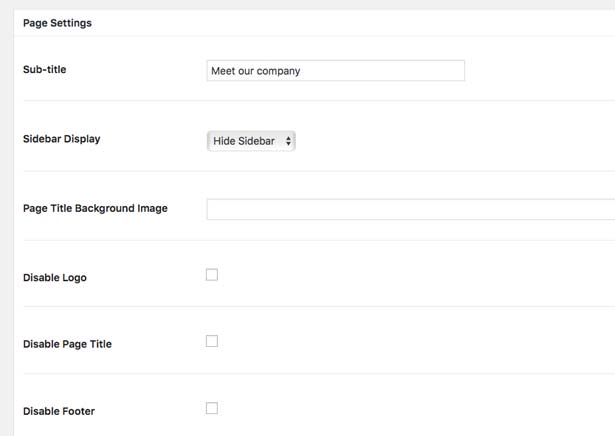Open the Sidebar Display dropdown
The image size is (615, 436).
tap(251, 141)
